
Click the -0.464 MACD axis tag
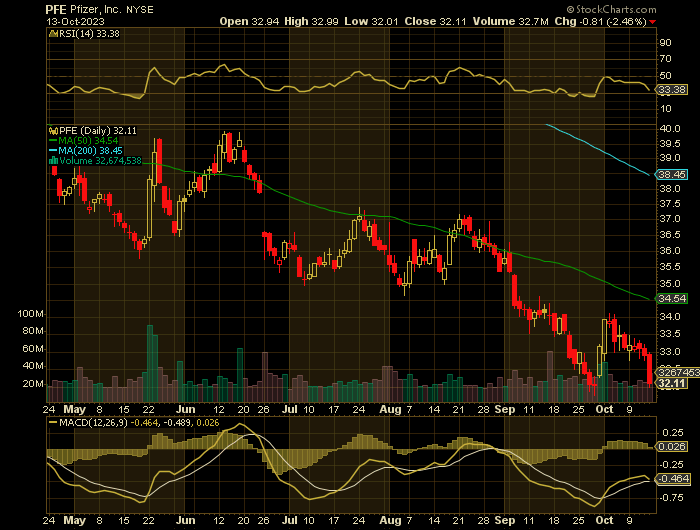(673, 479)
